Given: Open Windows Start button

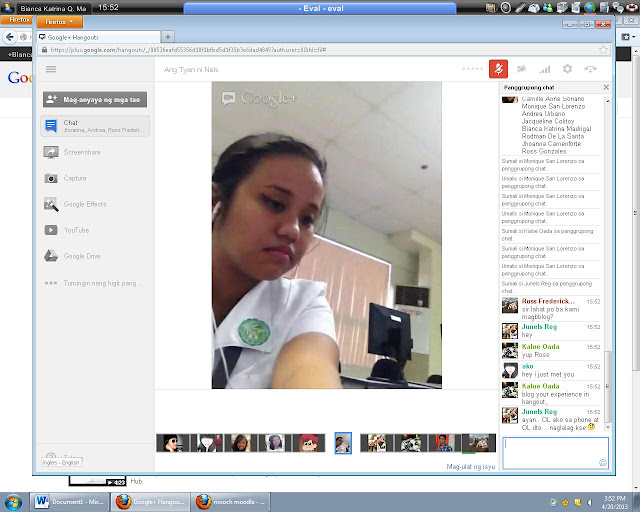Looking at the screenshot, I should (13, 502).
